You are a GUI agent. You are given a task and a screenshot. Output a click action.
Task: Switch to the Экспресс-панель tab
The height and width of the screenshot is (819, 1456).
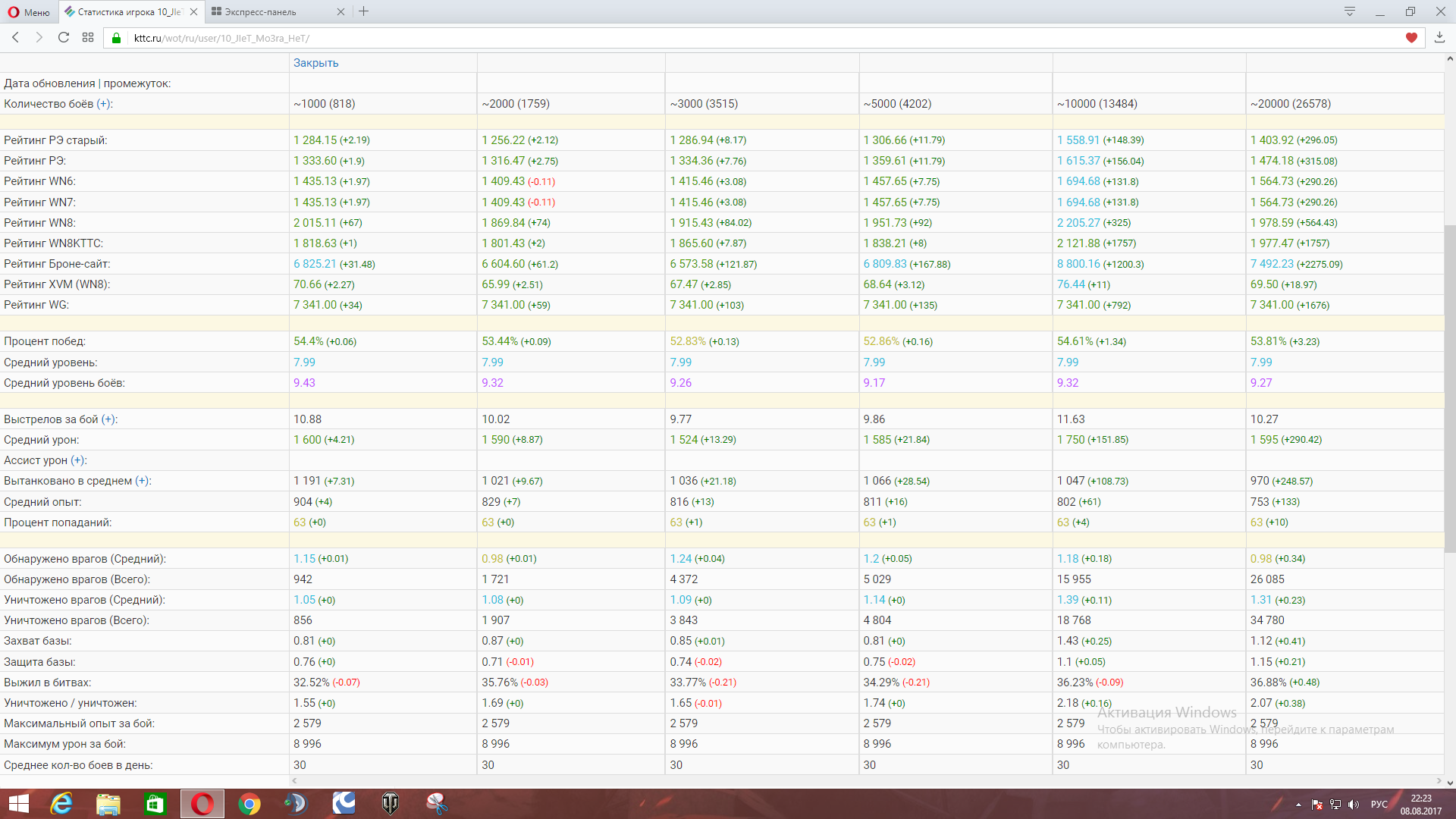[x=277, y=12]
